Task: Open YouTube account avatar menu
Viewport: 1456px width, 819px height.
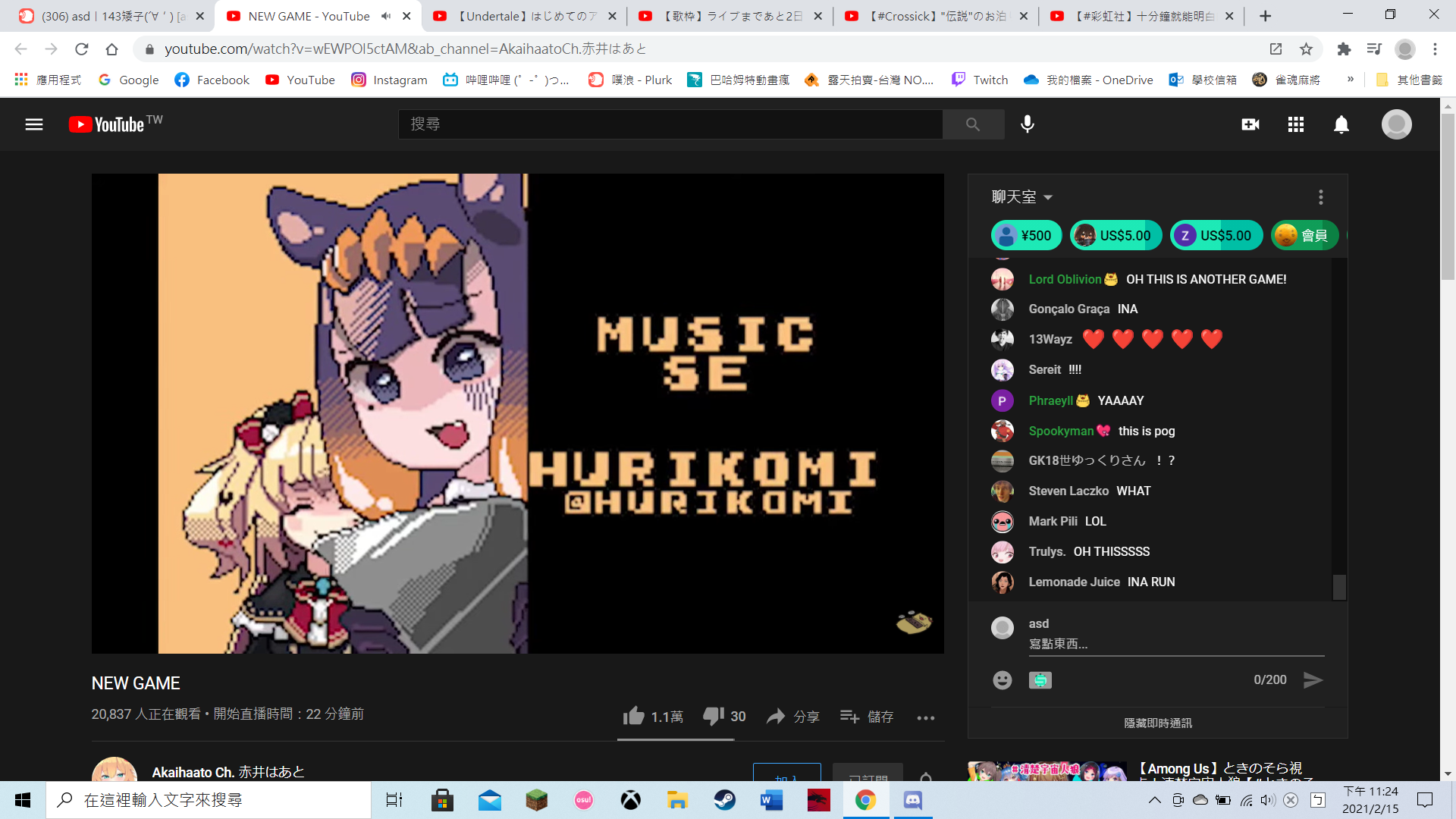Action: (x=1396, y=124)
